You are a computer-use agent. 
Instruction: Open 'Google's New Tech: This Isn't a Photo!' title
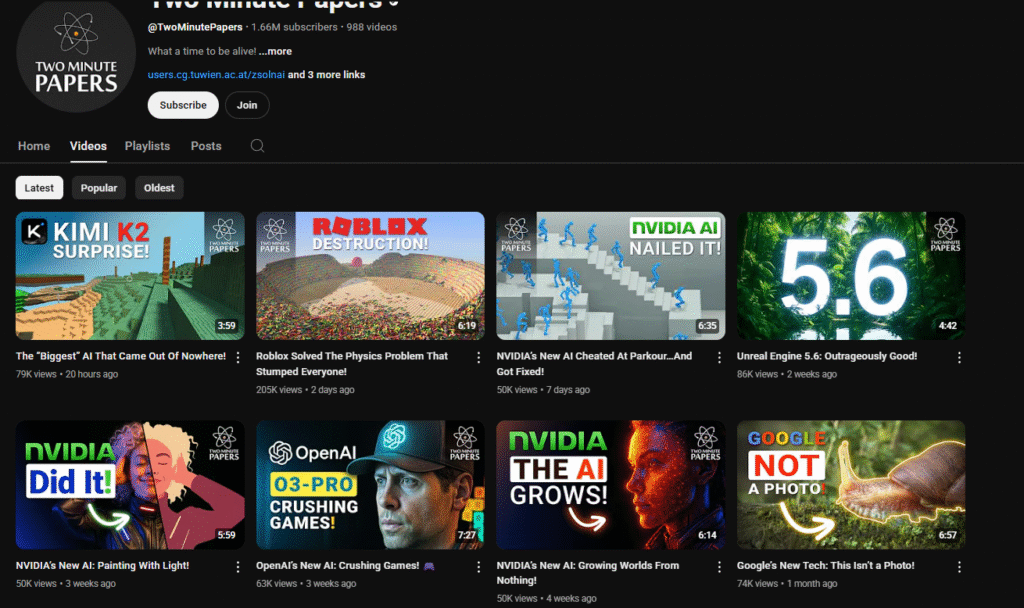pyautogui.click(x=825, y=566)
